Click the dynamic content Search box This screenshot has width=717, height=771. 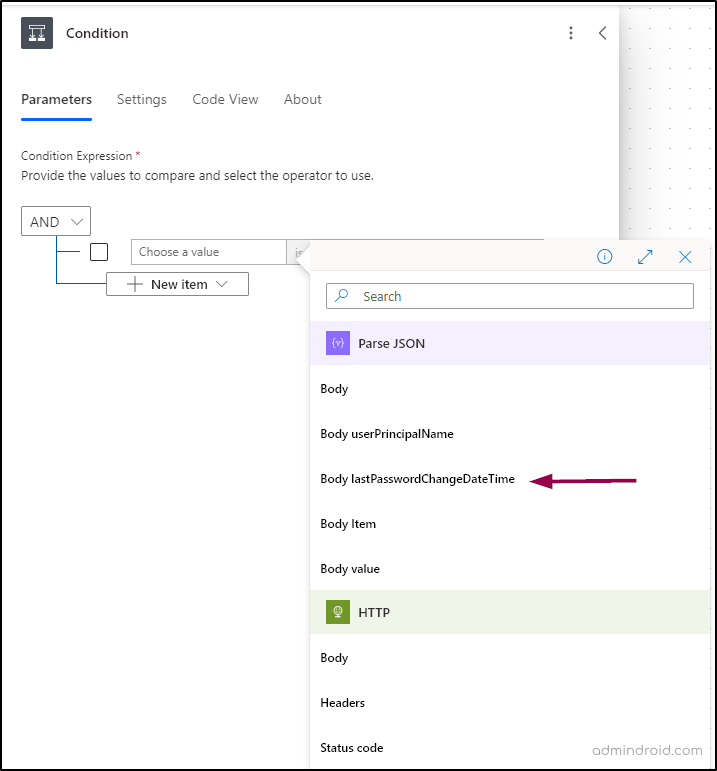(x=510, y=296)
